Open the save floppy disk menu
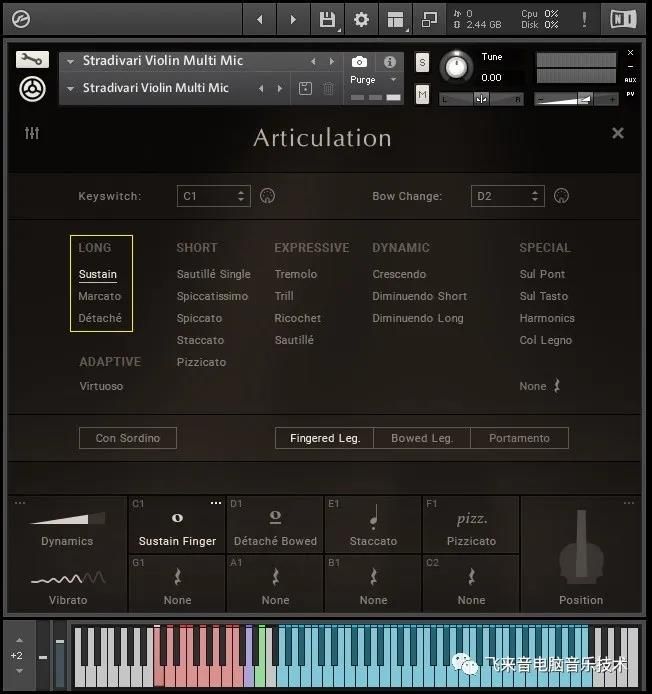This screenshot has height=694, width=652. click(328, 19)
